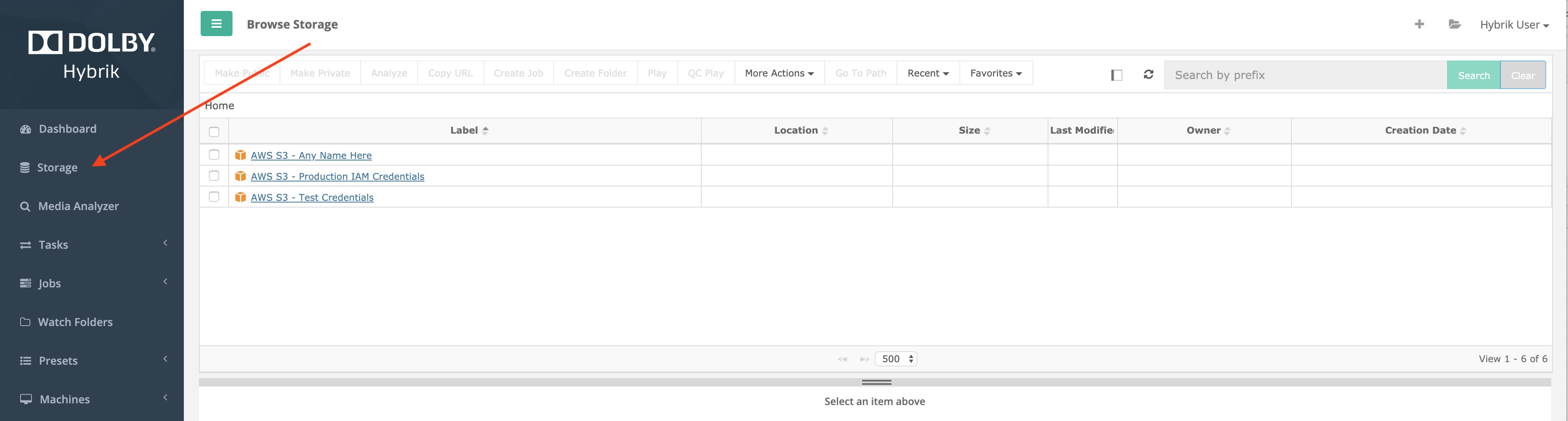
Task: Open the Hybrik User account menu
Action: coord(1514,24)
